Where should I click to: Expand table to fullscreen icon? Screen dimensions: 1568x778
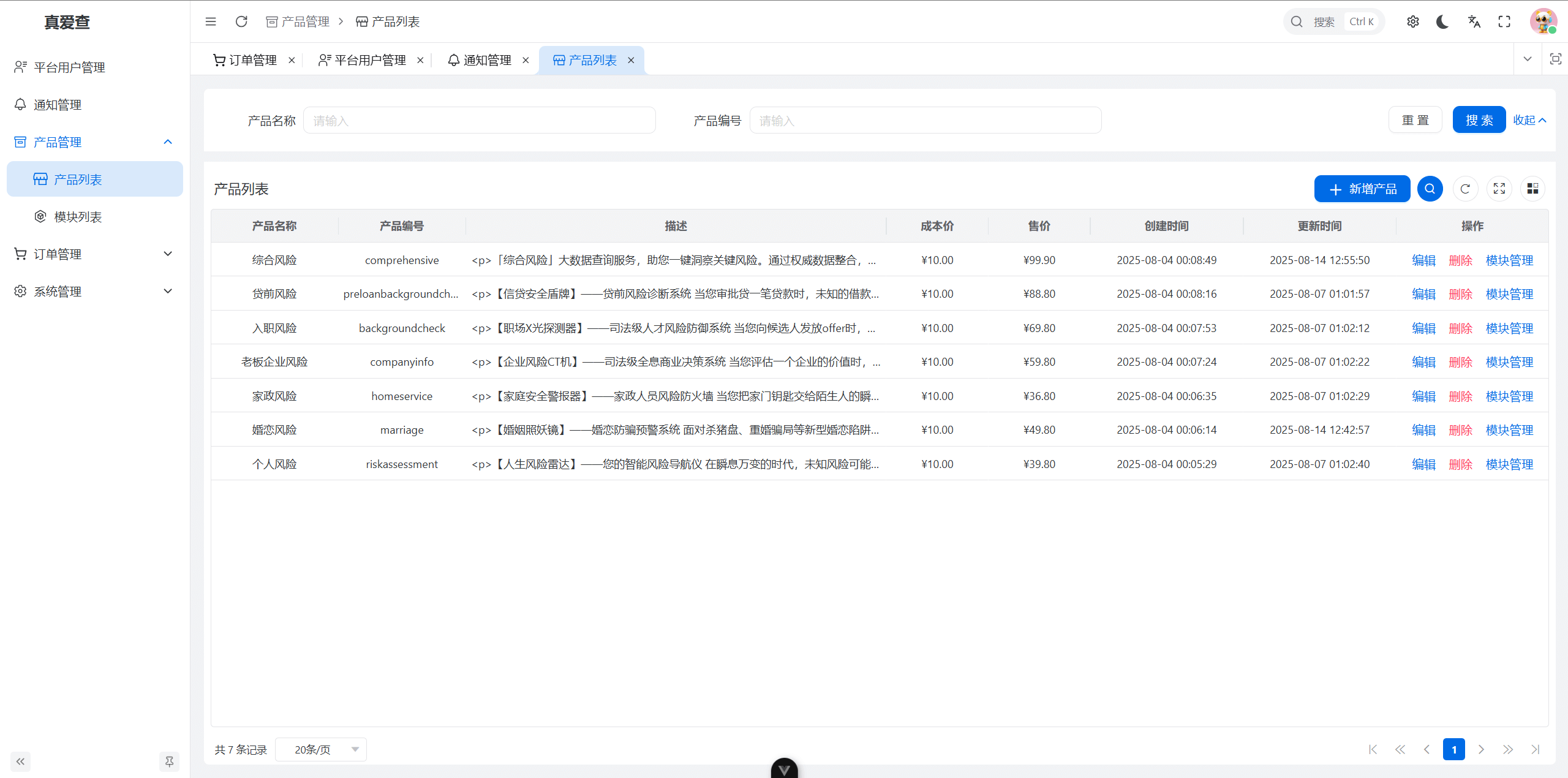pos(1499,189)
